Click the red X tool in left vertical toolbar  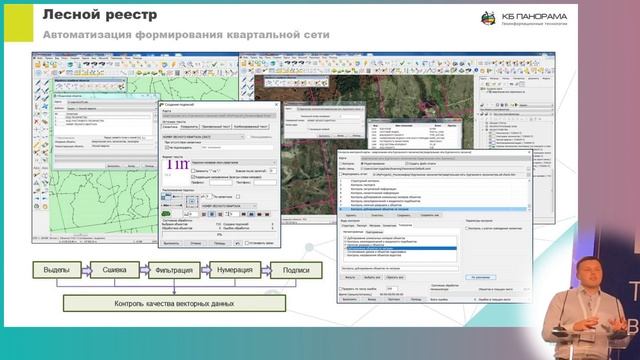pyautogui.click(x=36, y=122)
